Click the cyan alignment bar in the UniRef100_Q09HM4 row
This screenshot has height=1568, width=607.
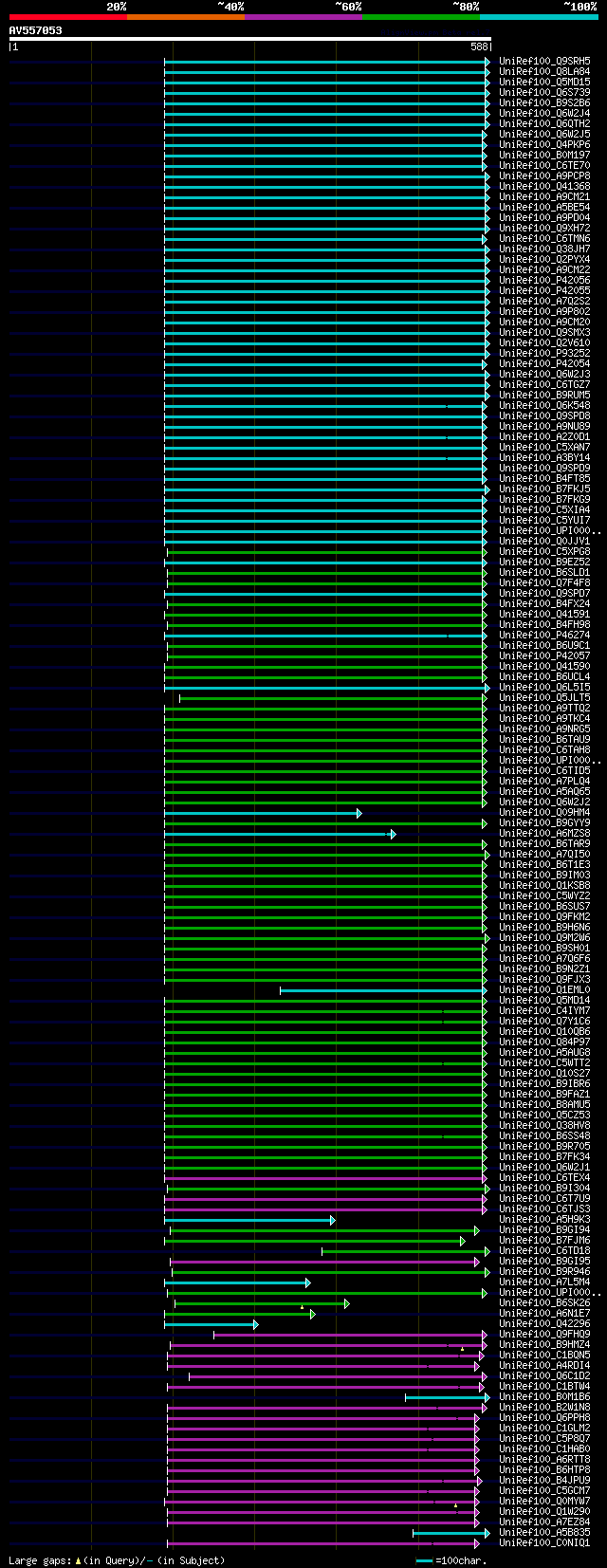click(x=263, y=813)
